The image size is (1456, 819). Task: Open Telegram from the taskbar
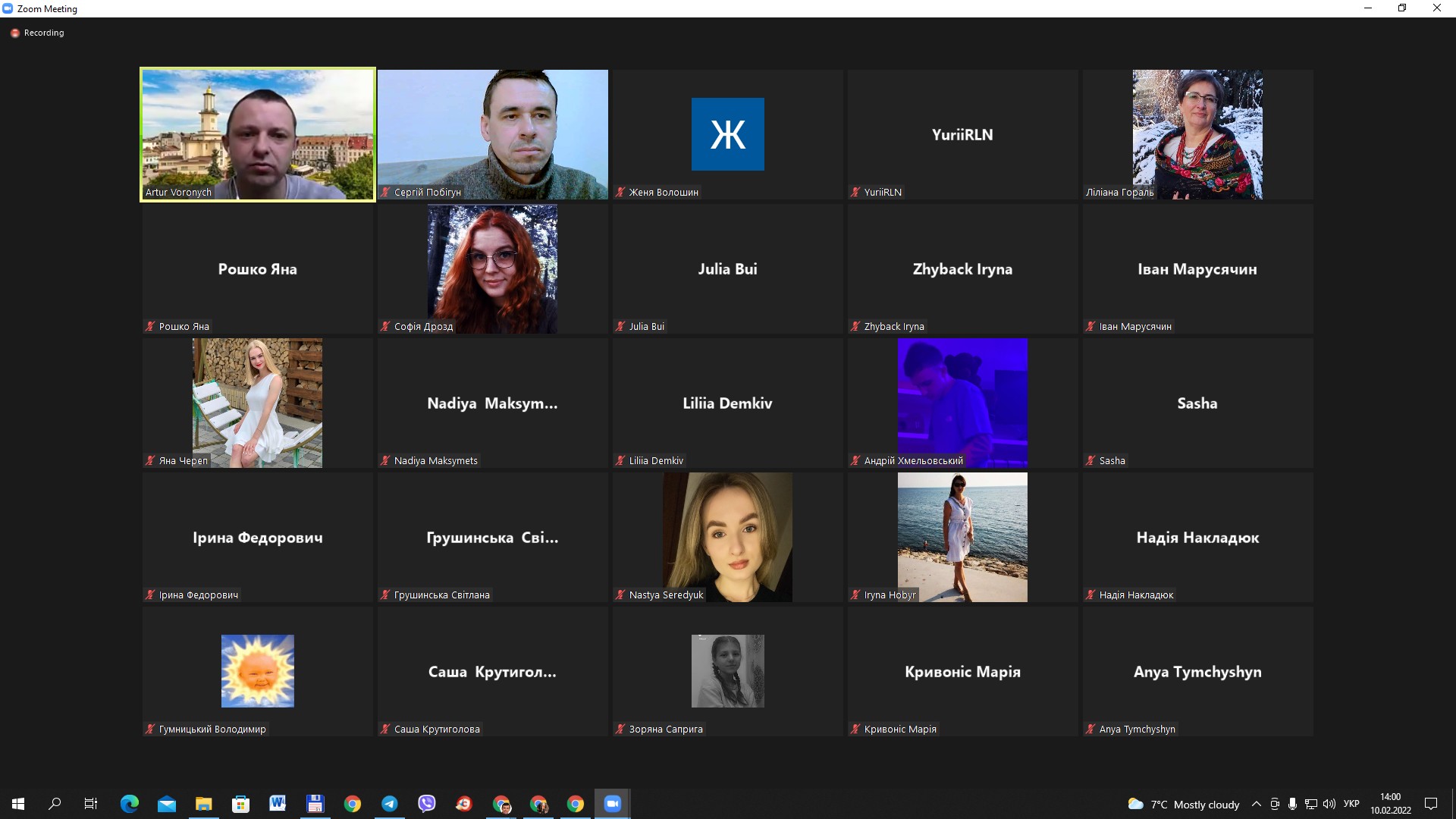390,804
